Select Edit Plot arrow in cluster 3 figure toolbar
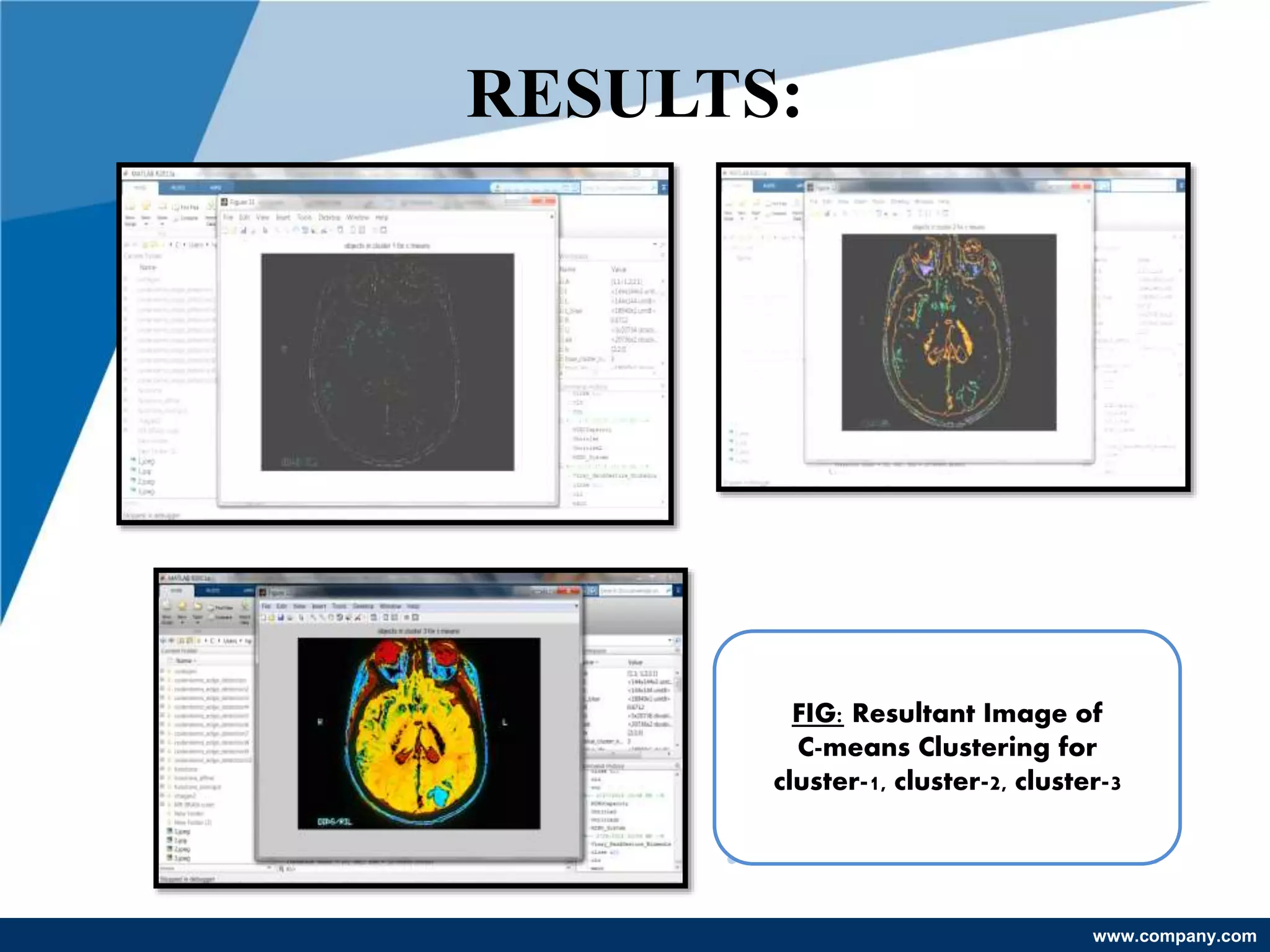1270x952 pixels. click(301, 617)
